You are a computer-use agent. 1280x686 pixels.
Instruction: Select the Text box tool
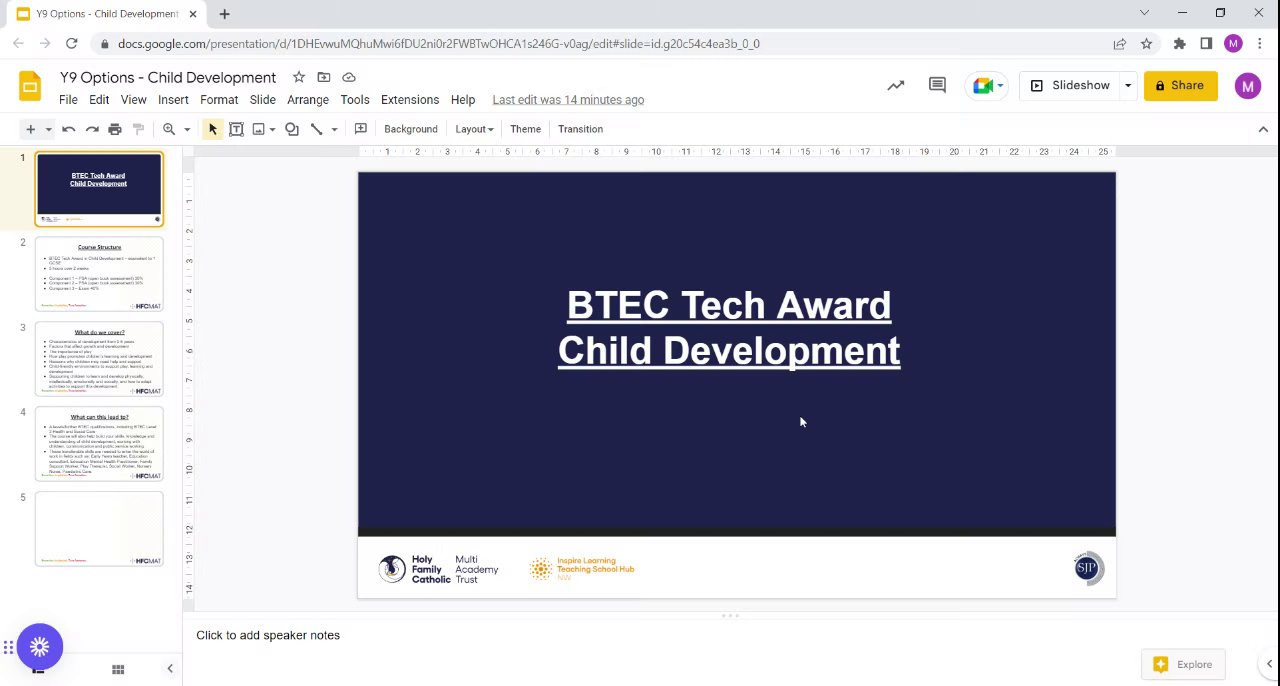236,129
